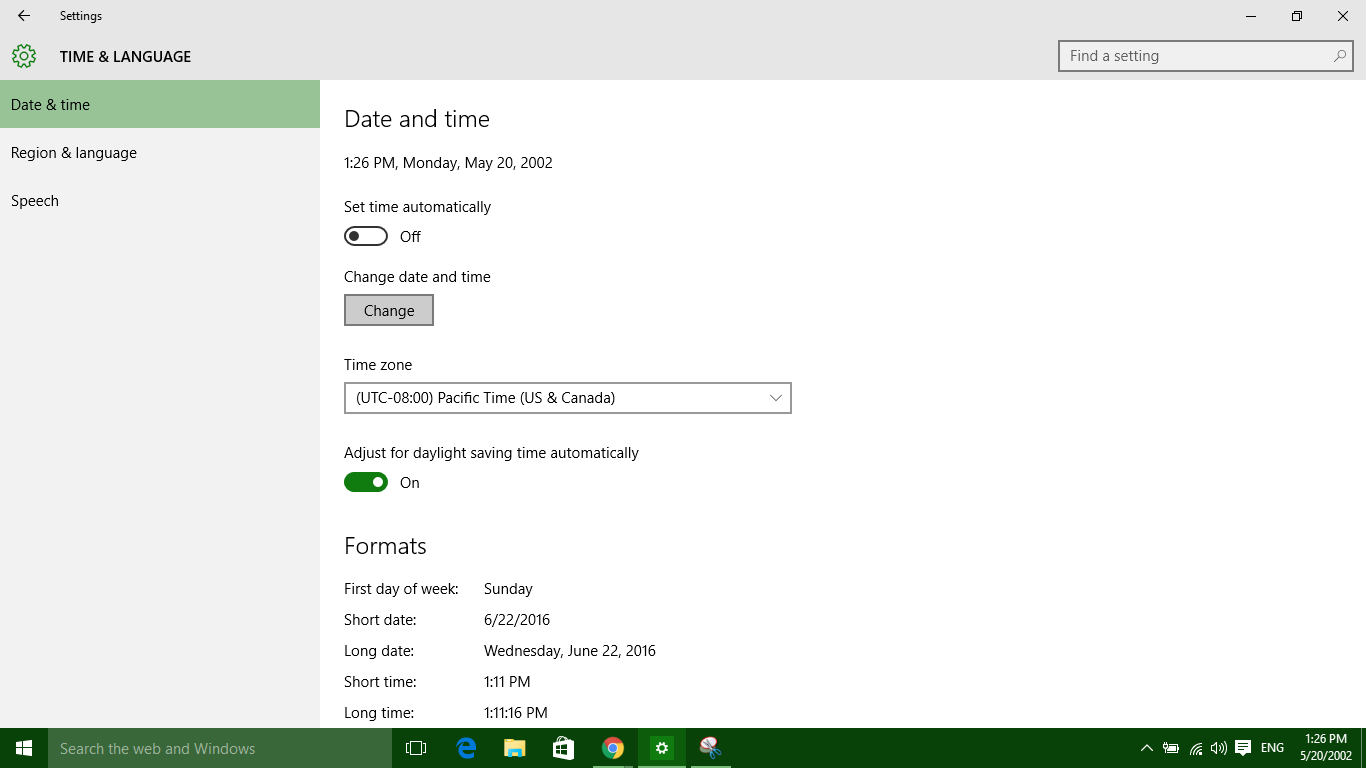Launch Google Chrome from the taskbar
Screen dimensions: 1366x768
612,747
